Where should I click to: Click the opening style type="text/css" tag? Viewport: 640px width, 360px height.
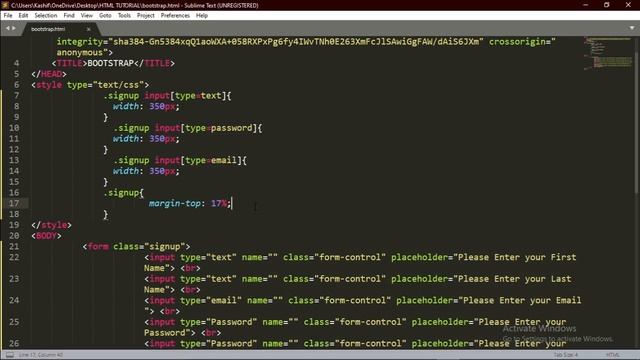(90, 85)
